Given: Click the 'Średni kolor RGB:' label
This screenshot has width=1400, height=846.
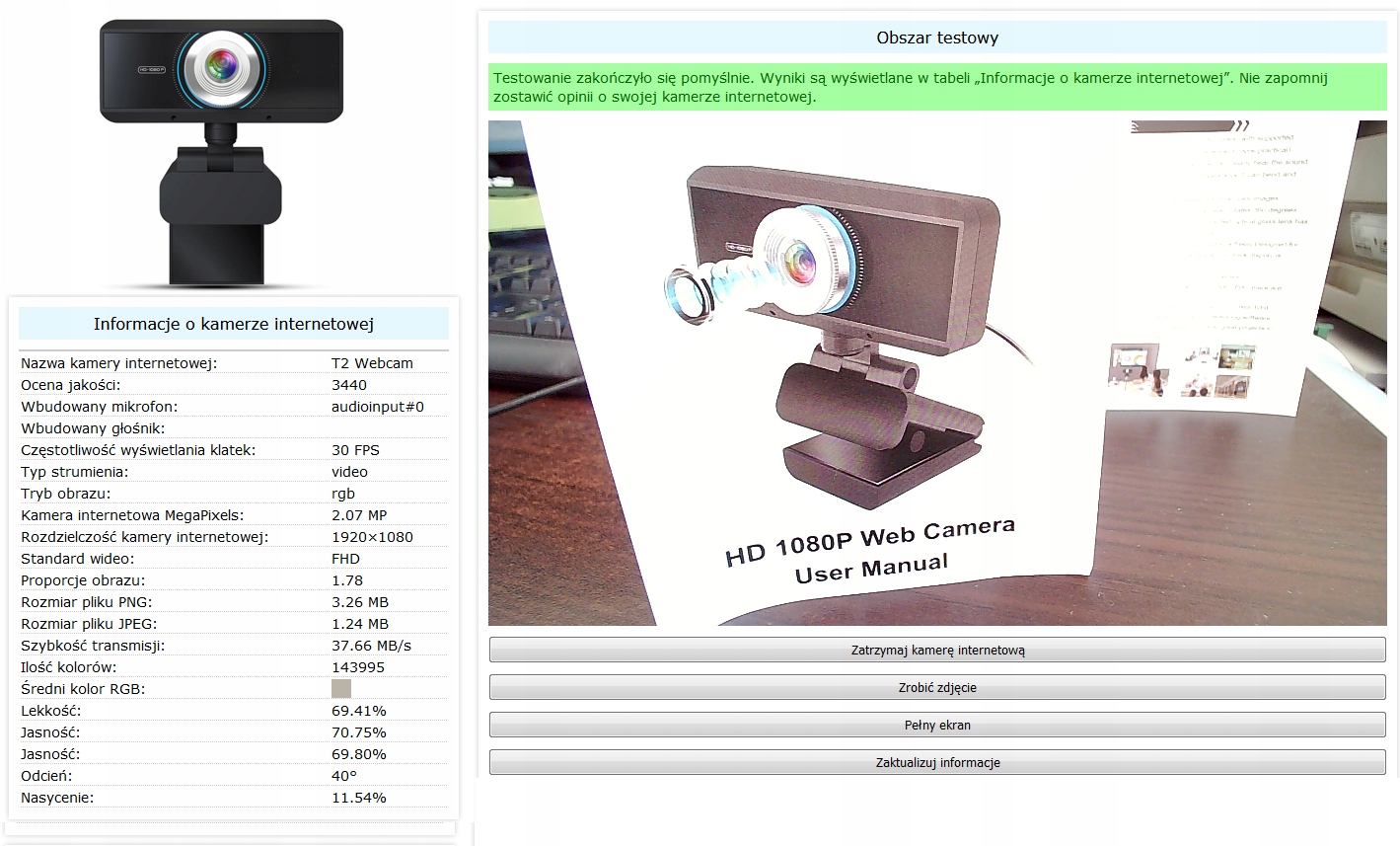Looking at the screenshot, I should pyautogui.click(x=83, y=689).
